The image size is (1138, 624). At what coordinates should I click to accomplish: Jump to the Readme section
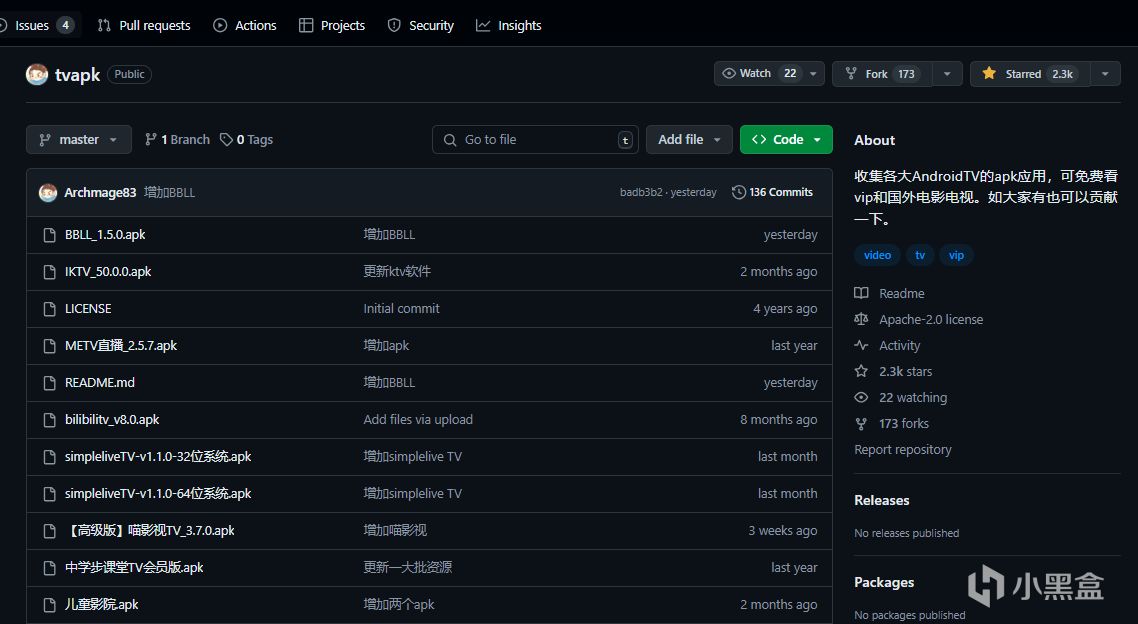[890, 293]
